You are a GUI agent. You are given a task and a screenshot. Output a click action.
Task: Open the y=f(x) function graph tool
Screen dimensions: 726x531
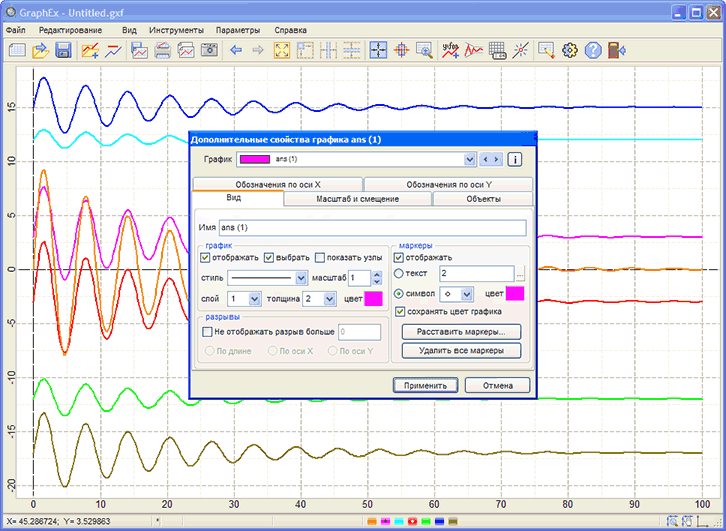click(450, 50)
